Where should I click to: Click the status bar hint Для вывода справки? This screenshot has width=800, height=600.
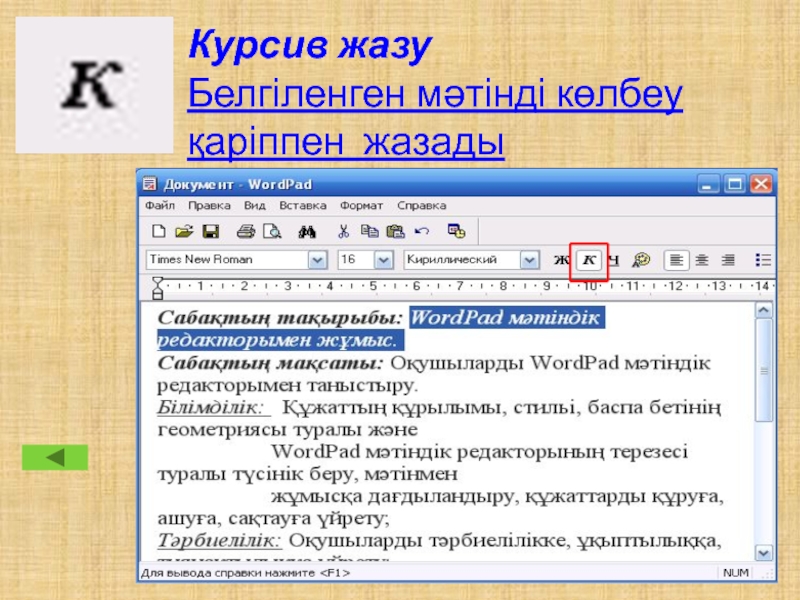(x=245, y=573)
